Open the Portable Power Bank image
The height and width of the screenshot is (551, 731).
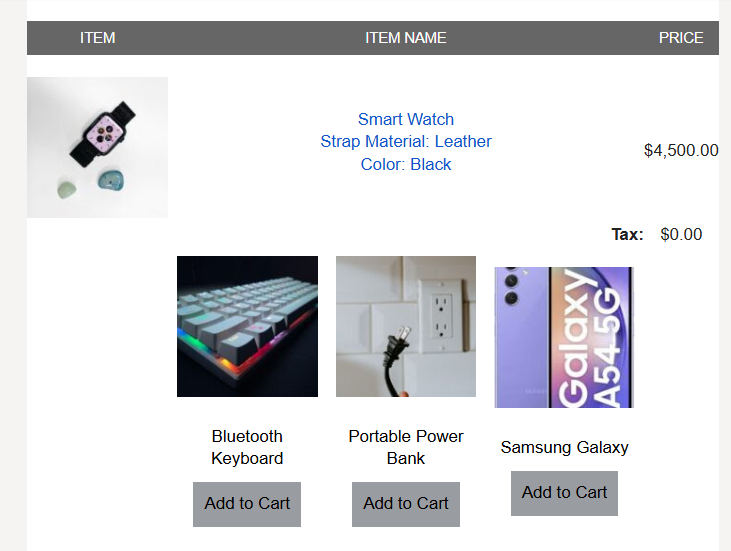(406, 326)
